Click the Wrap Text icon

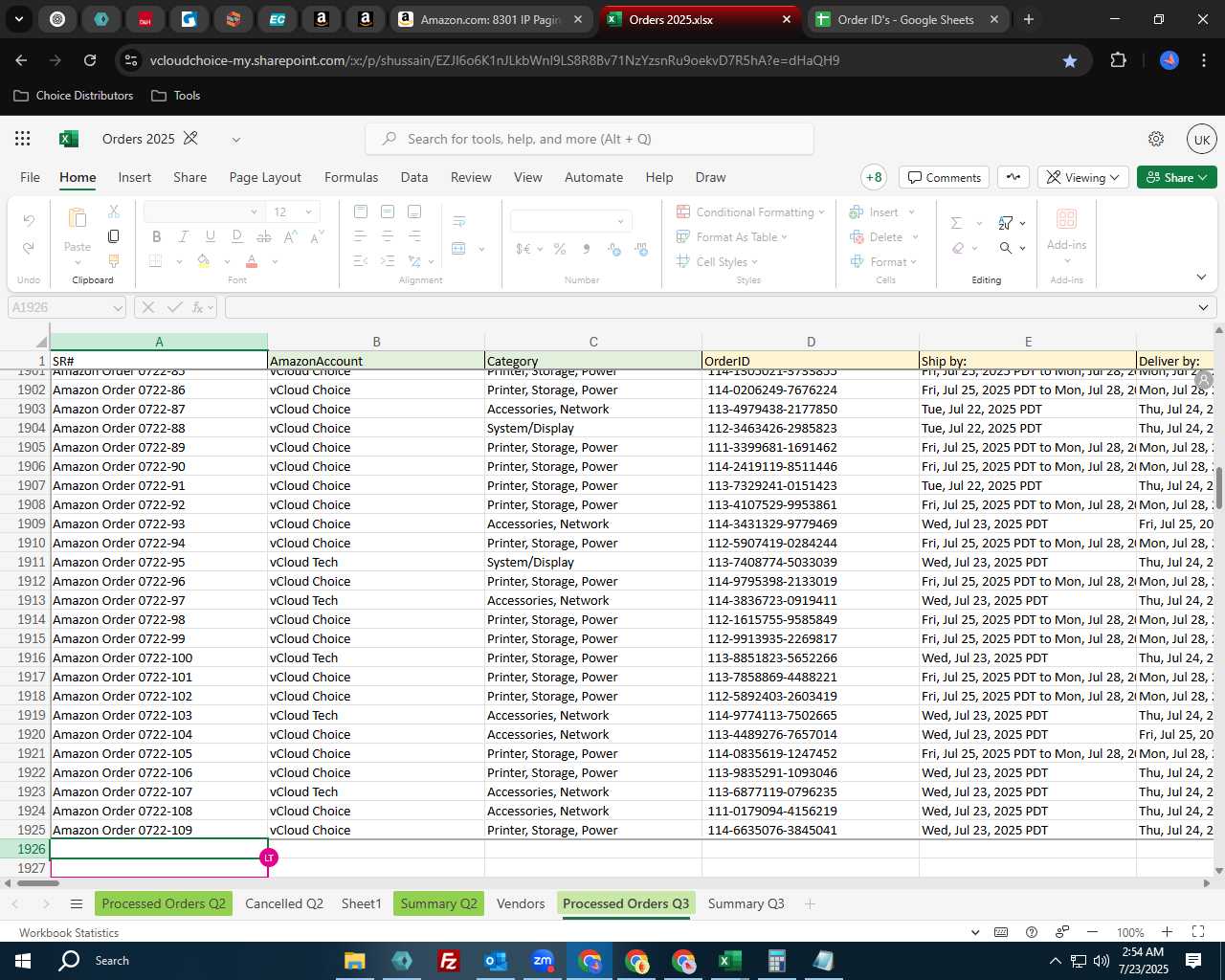coord(459,221)
